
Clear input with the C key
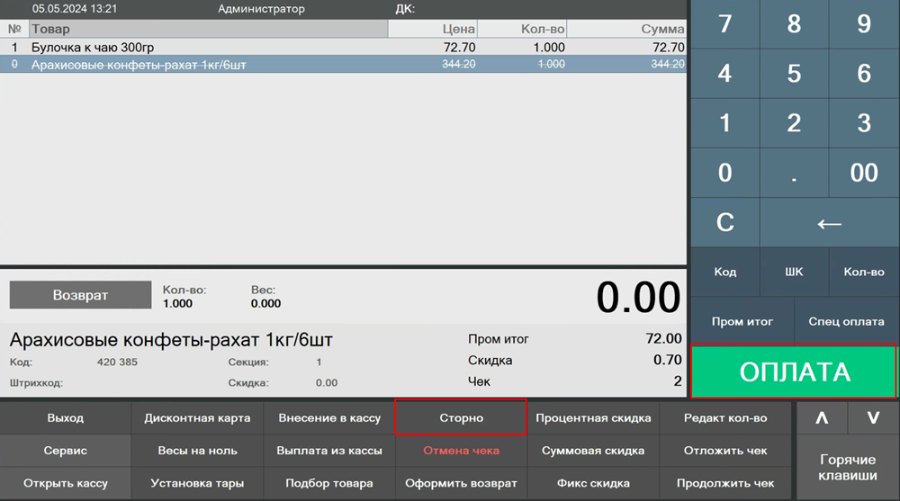pyautogui.click(x=725, y=222)
